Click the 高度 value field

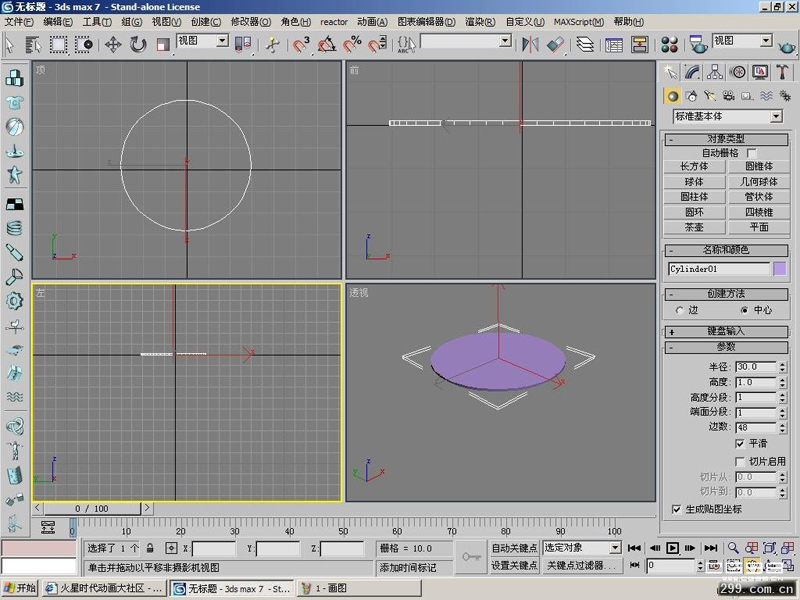(756, 382)
